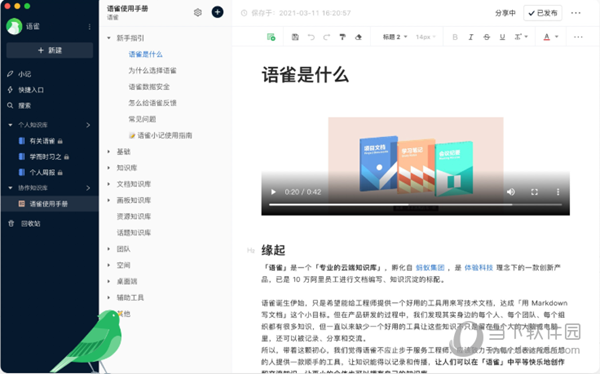Click the 新建 button
The image size is (600, 374).
50,50
